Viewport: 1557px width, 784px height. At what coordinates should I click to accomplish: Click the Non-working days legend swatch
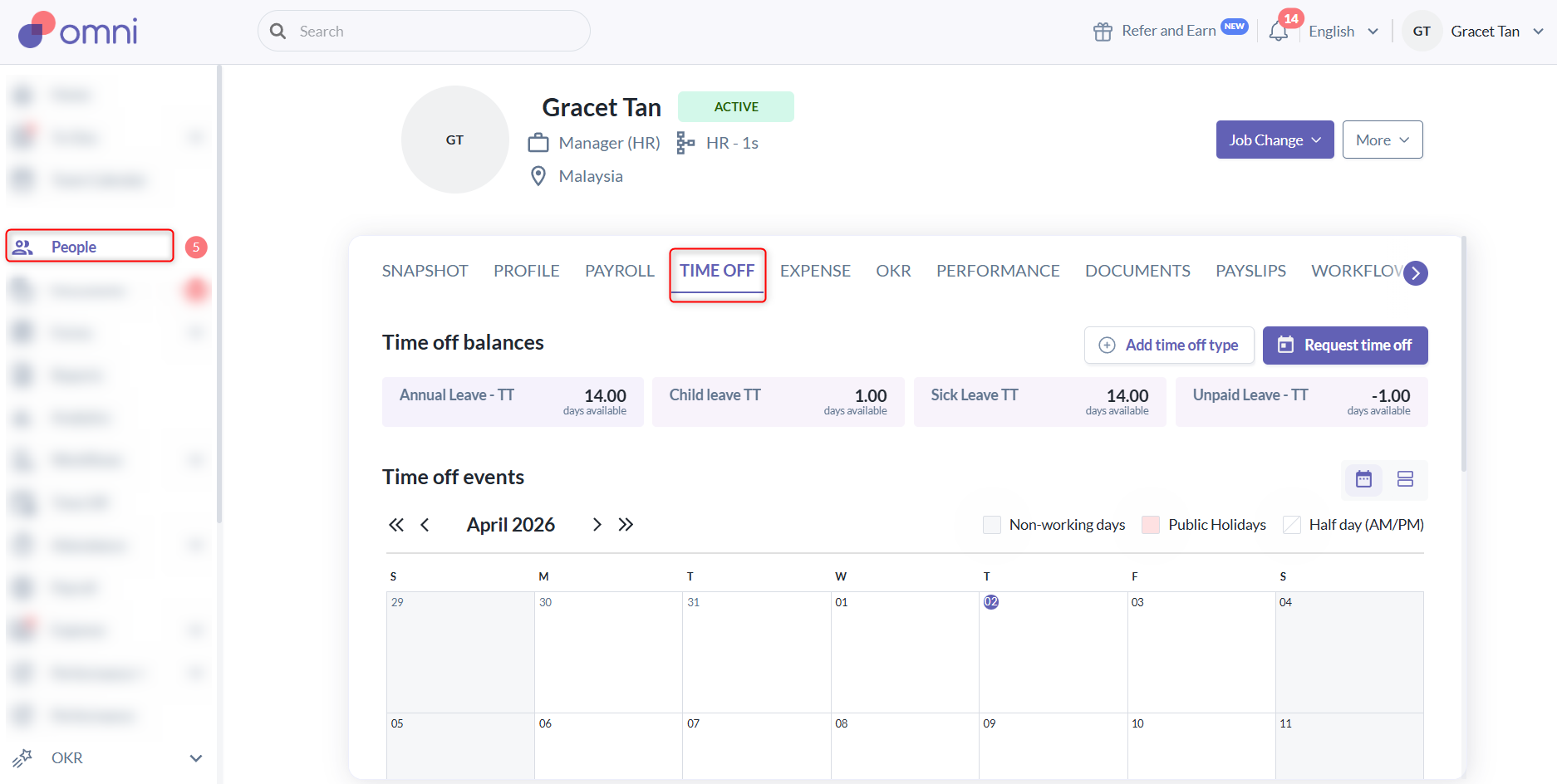coord(992,525)
